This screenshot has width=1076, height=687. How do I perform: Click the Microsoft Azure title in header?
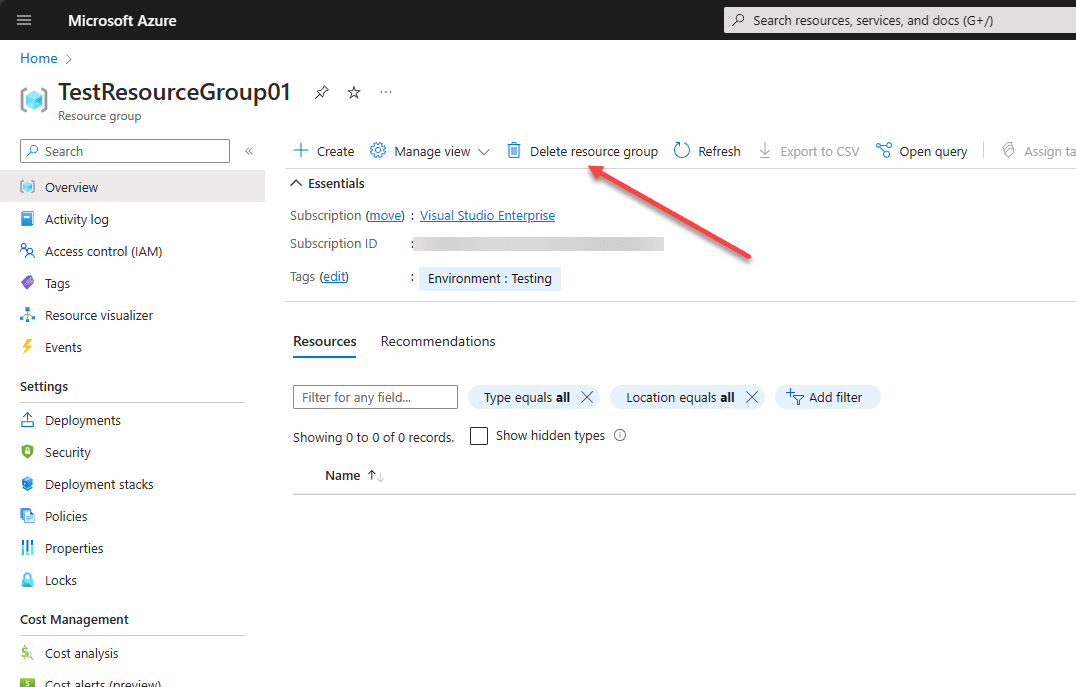[x=122, y=21]
